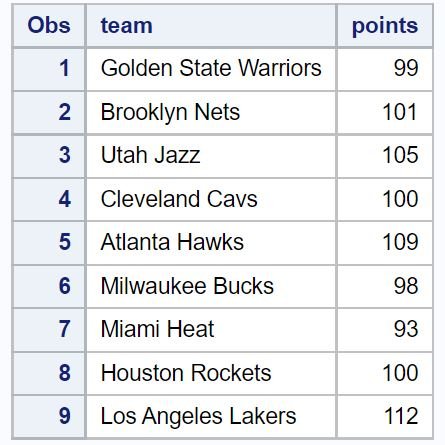Select the Golden State Warriors cell
The width and height of the screenshot is (445, 445).
(211, 69)
